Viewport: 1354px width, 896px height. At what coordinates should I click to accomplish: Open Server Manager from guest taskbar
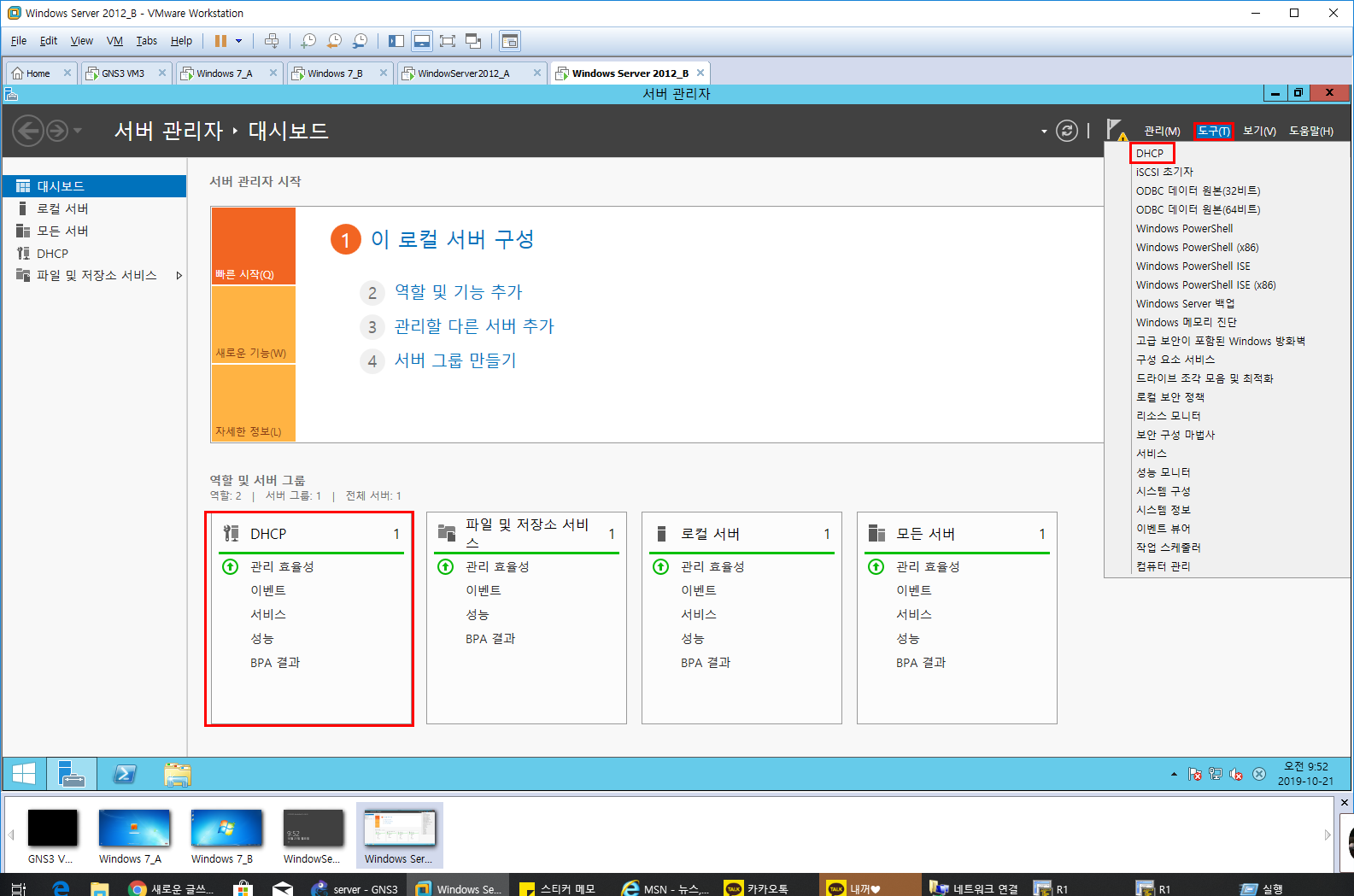(x=71, y=774)
